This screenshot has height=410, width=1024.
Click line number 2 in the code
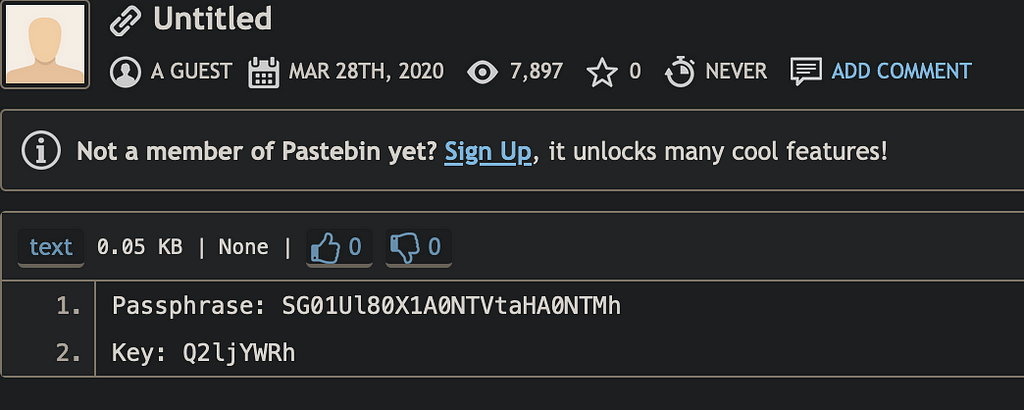(x=69, y=353)
